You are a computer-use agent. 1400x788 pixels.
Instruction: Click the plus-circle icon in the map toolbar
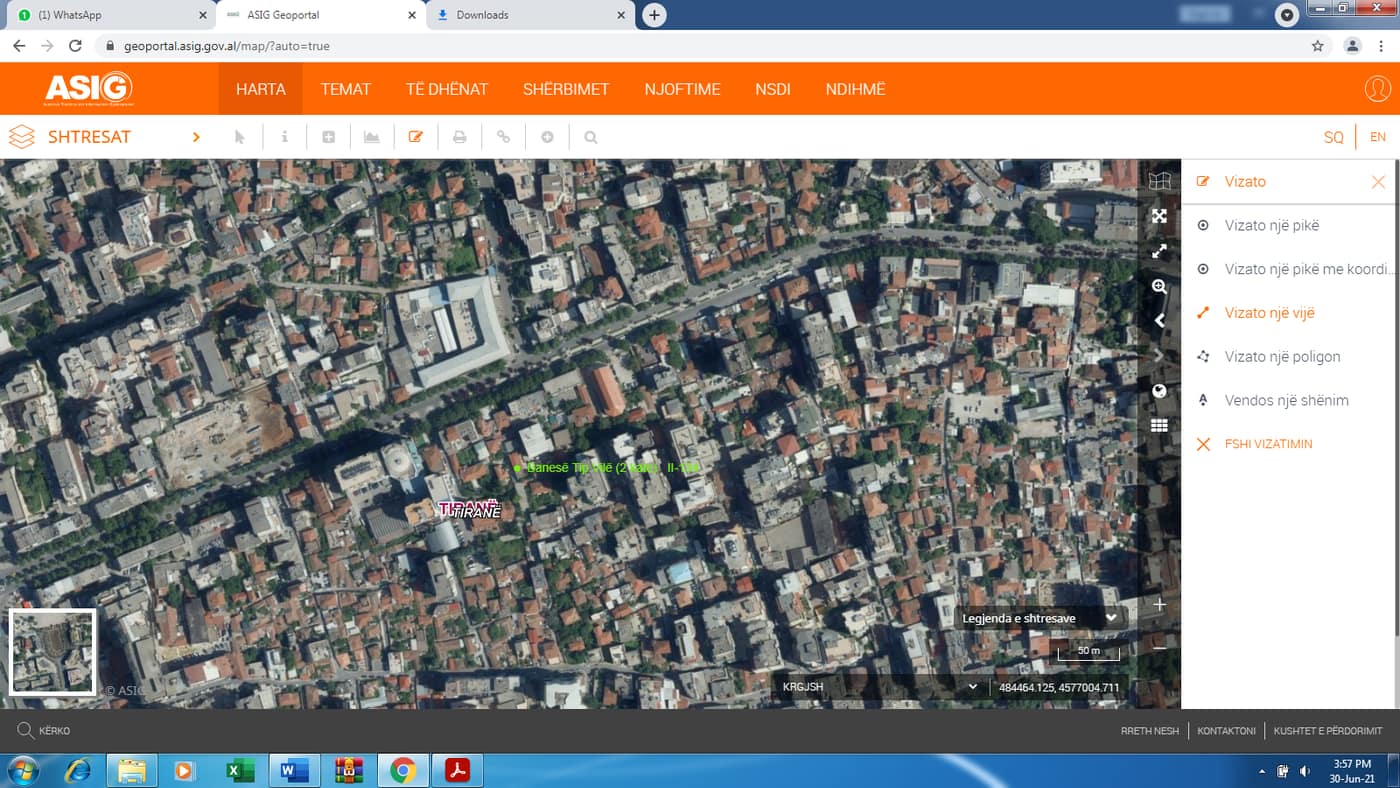547,137
